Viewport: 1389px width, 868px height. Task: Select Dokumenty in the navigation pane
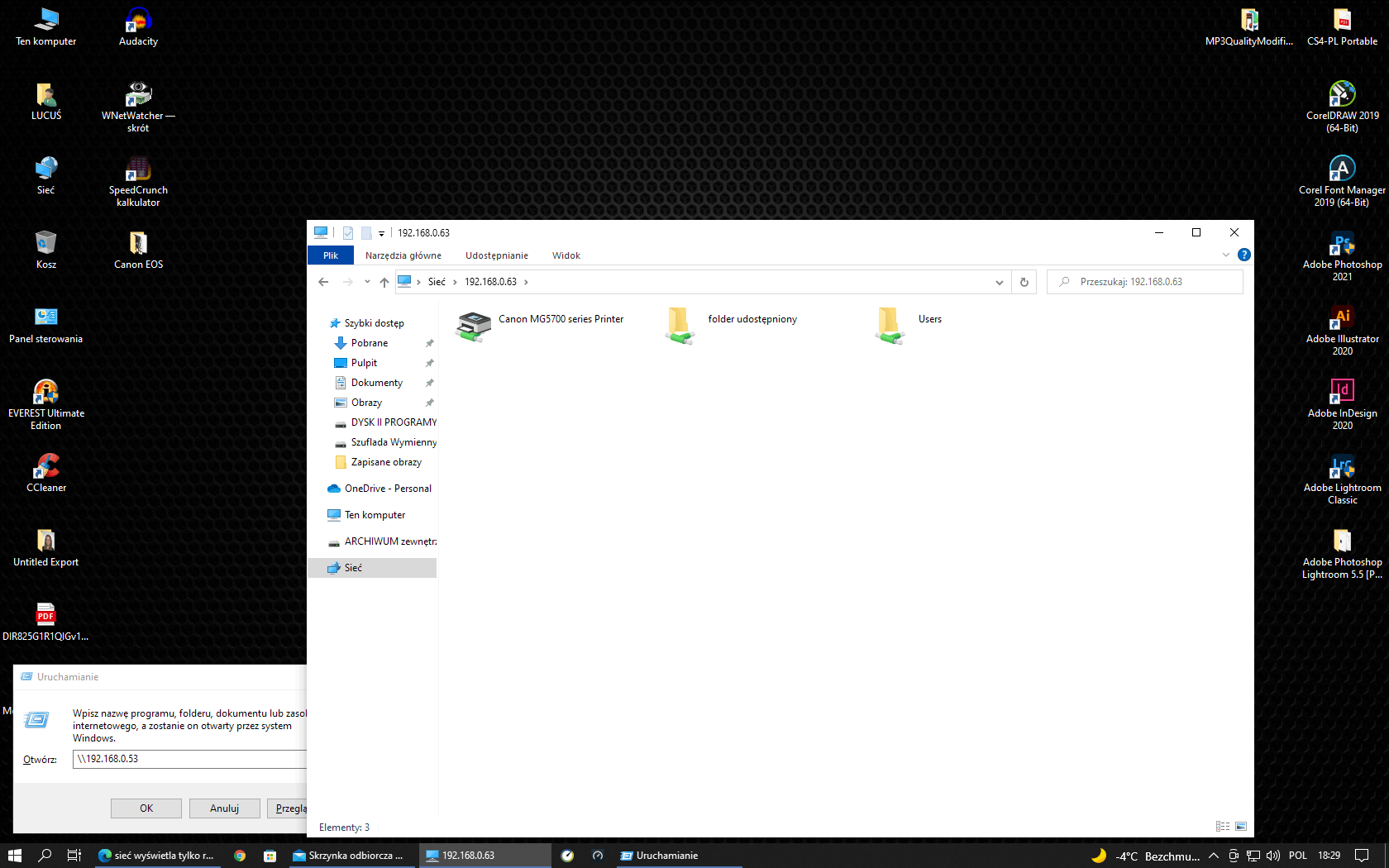click(378, 383)
